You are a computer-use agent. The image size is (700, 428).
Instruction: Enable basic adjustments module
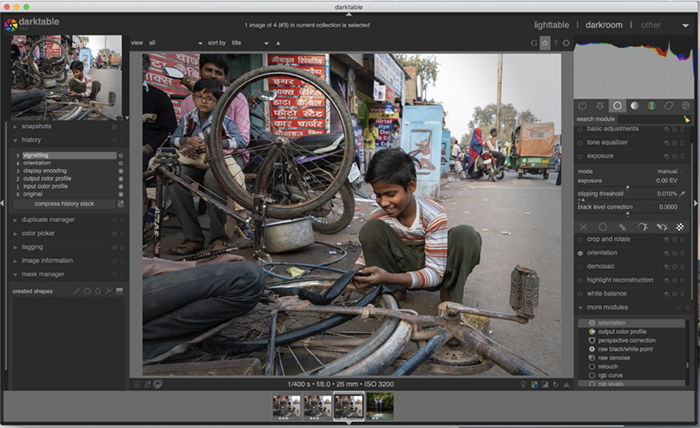(x=580, y=129)
